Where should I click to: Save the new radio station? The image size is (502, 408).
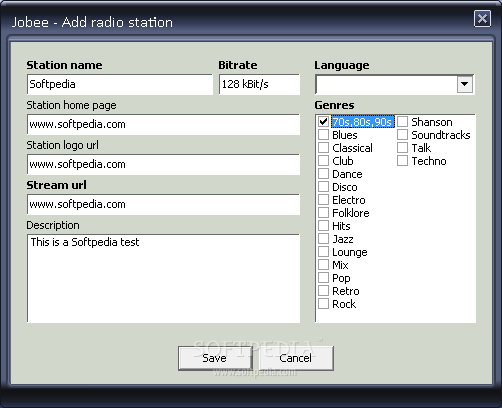tap(215, 358)
